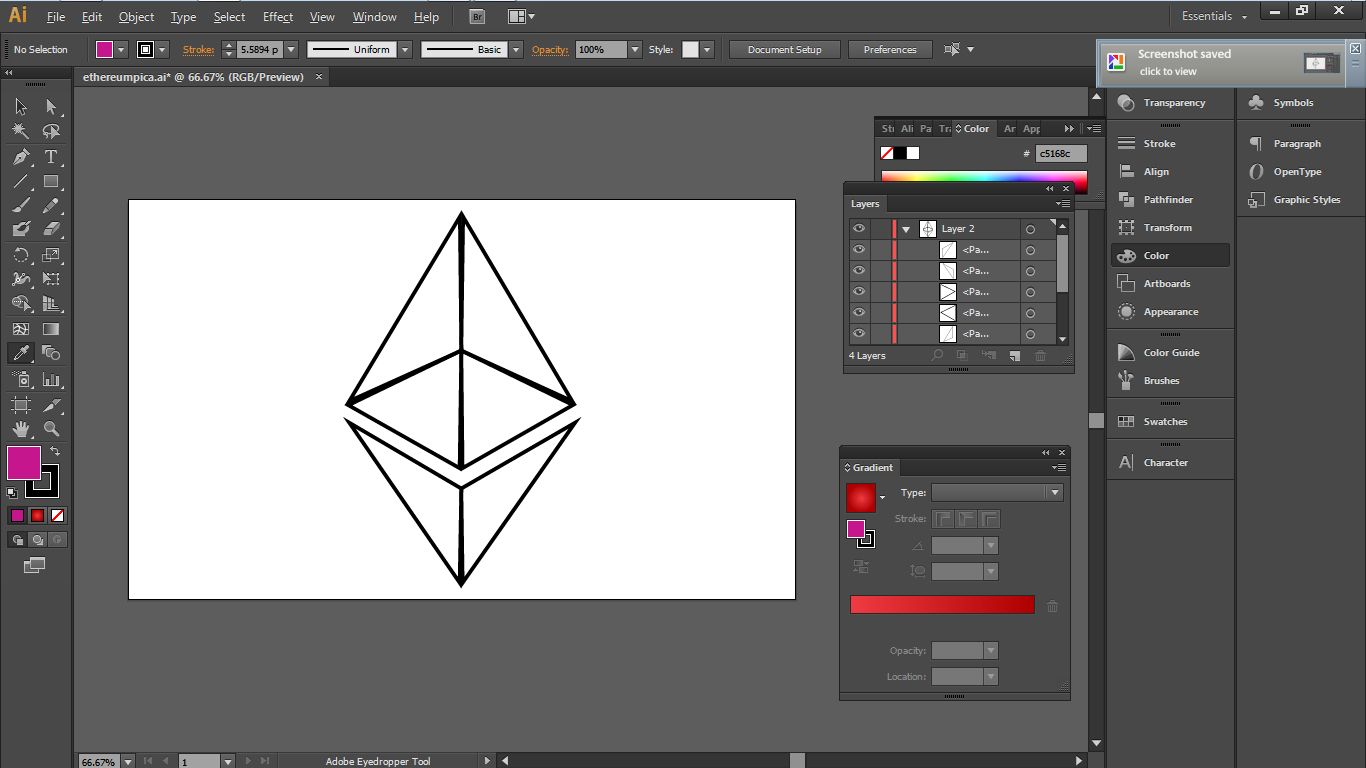
Task: Choose the Rectangle tool
Action: point(51,182)
